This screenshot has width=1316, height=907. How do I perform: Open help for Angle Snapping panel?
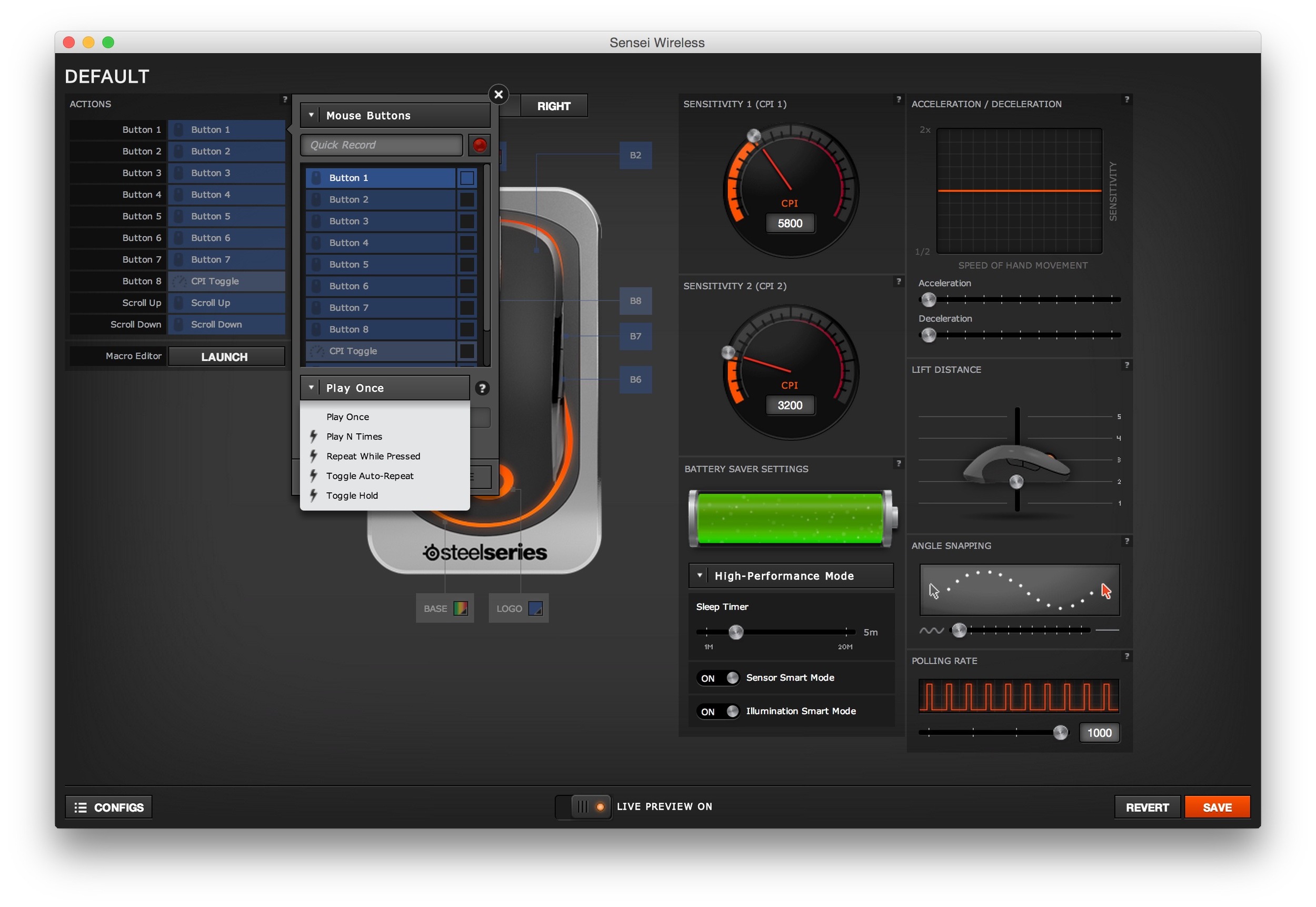(1126, 541)
